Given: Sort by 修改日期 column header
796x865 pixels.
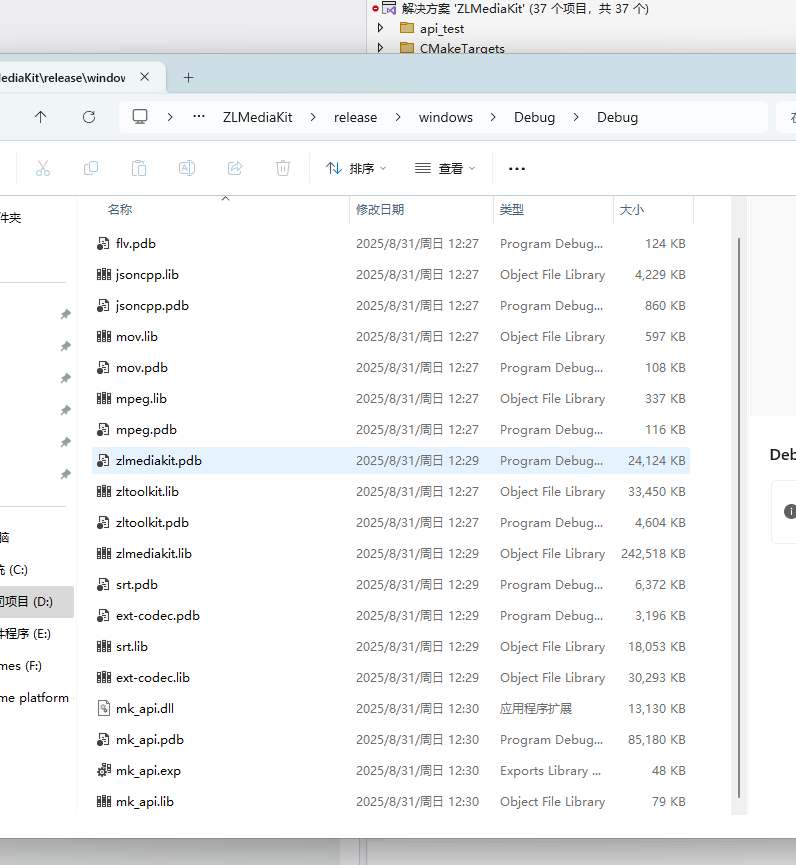Looking at the screenshot, I should (380, 210).
